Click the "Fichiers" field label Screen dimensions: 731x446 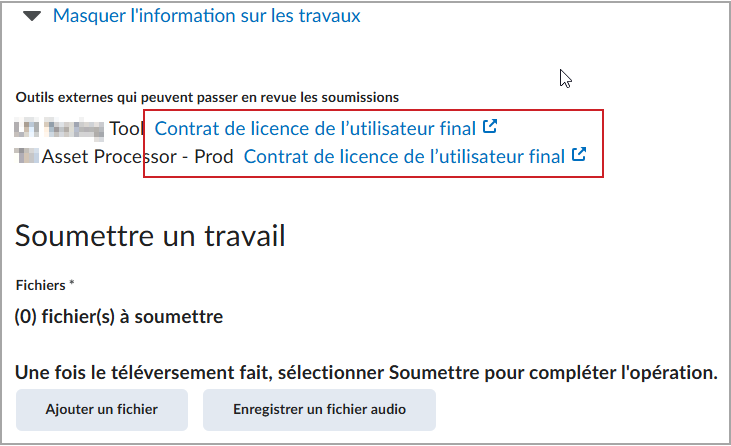41,285
